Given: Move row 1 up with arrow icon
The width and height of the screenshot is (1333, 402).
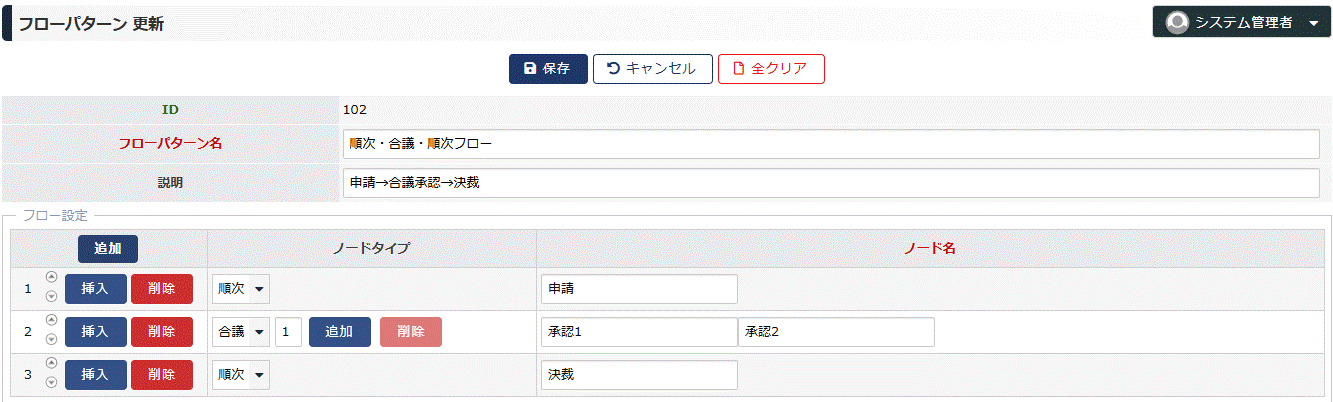Looking at the screenshot, I should (51, 278).
